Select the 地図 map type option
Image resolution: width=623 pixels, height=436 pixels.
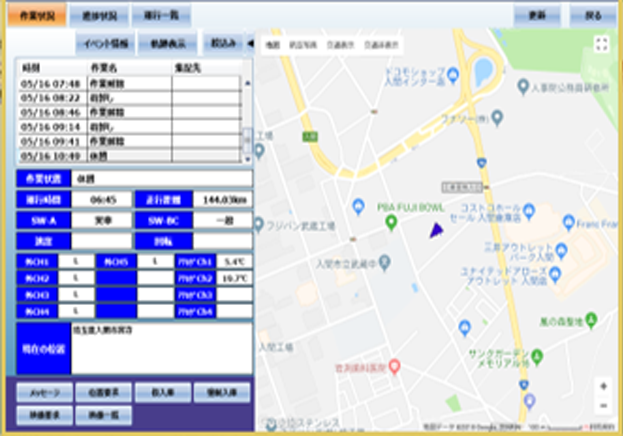(x=271, y=45)
